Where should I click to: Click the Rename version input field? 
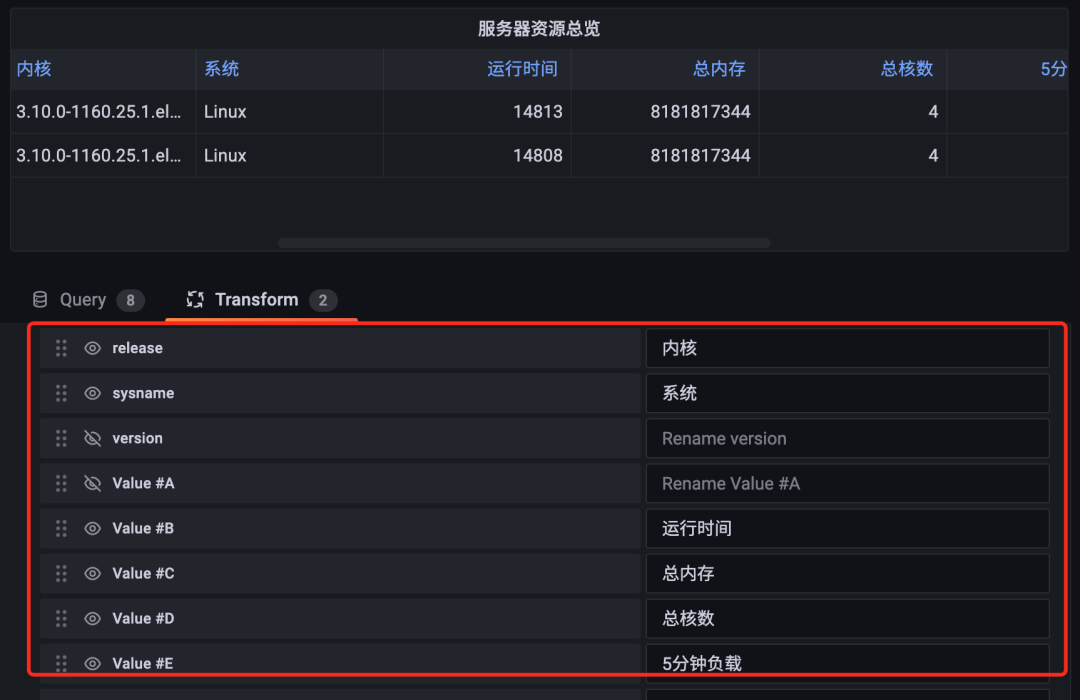tap(847, 438)
